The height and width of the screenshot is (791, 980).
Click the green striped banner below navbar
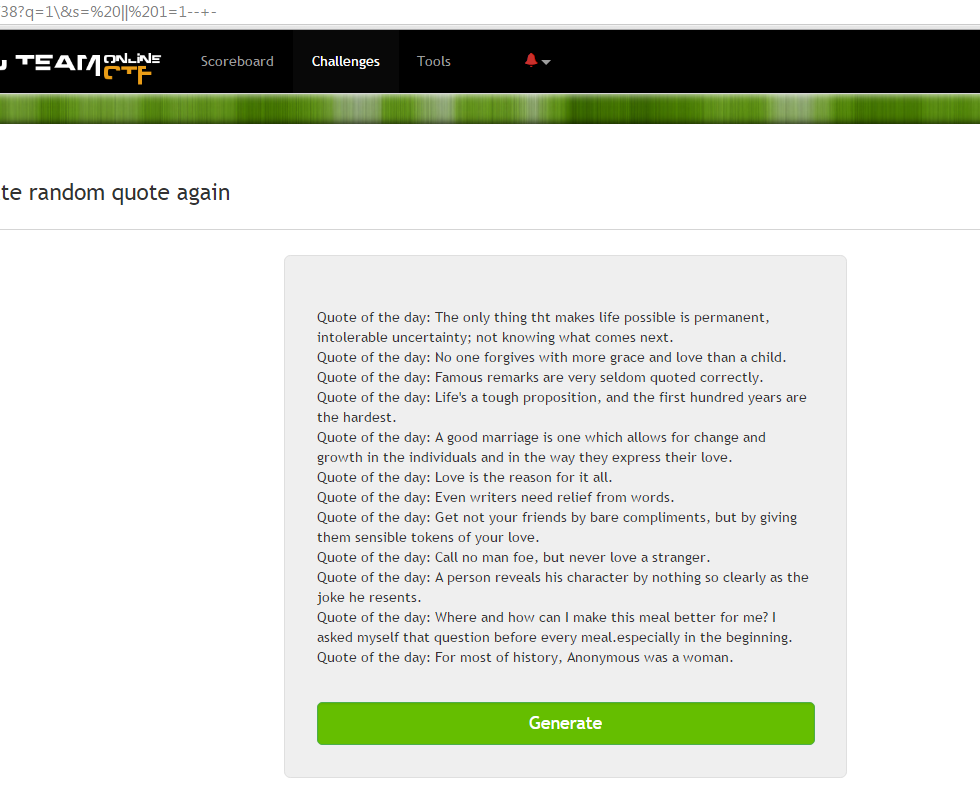(x=490, y=108)
